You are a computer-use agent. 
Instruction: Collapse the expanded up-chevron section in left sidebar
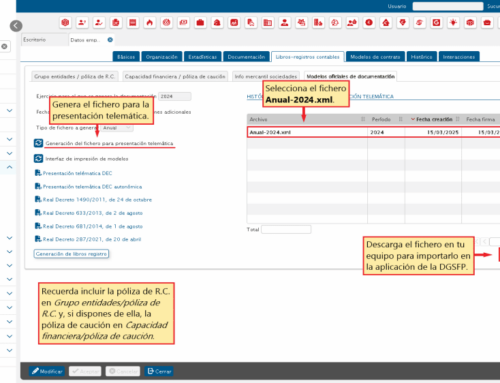[10, 167]
